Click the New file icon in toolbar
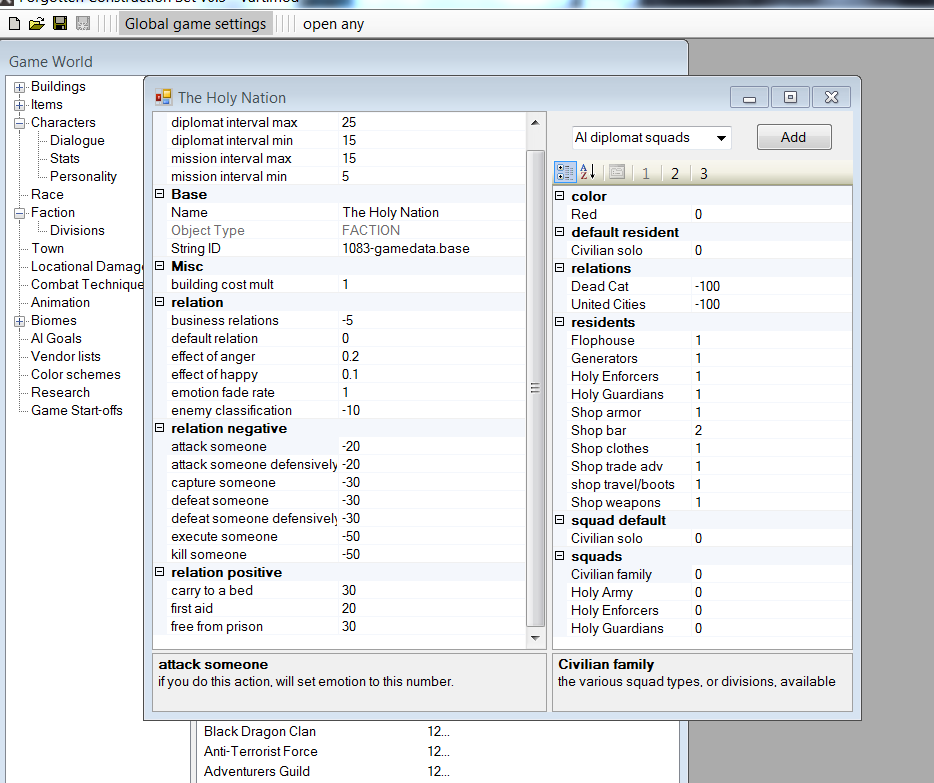 click(x=14, y=24)
